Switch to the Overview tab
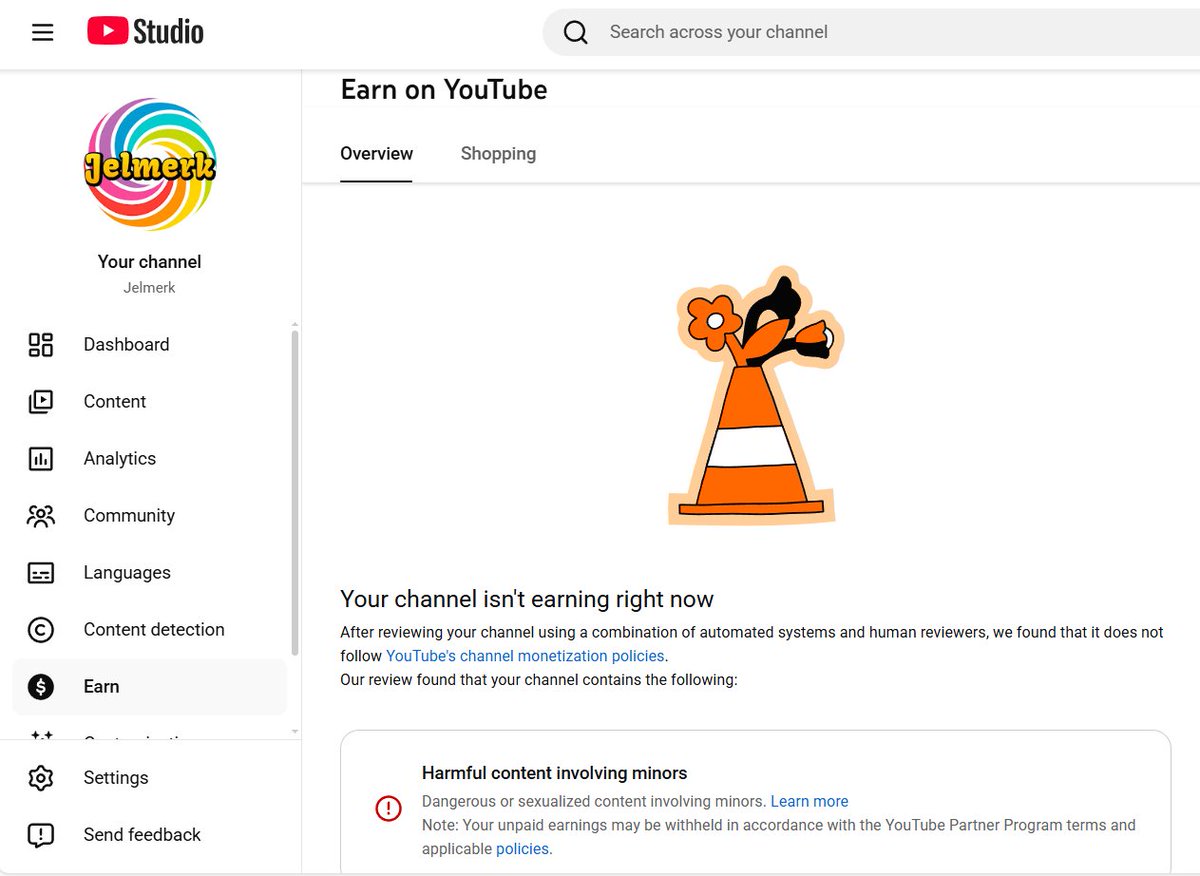 click(x=376, y=154)
